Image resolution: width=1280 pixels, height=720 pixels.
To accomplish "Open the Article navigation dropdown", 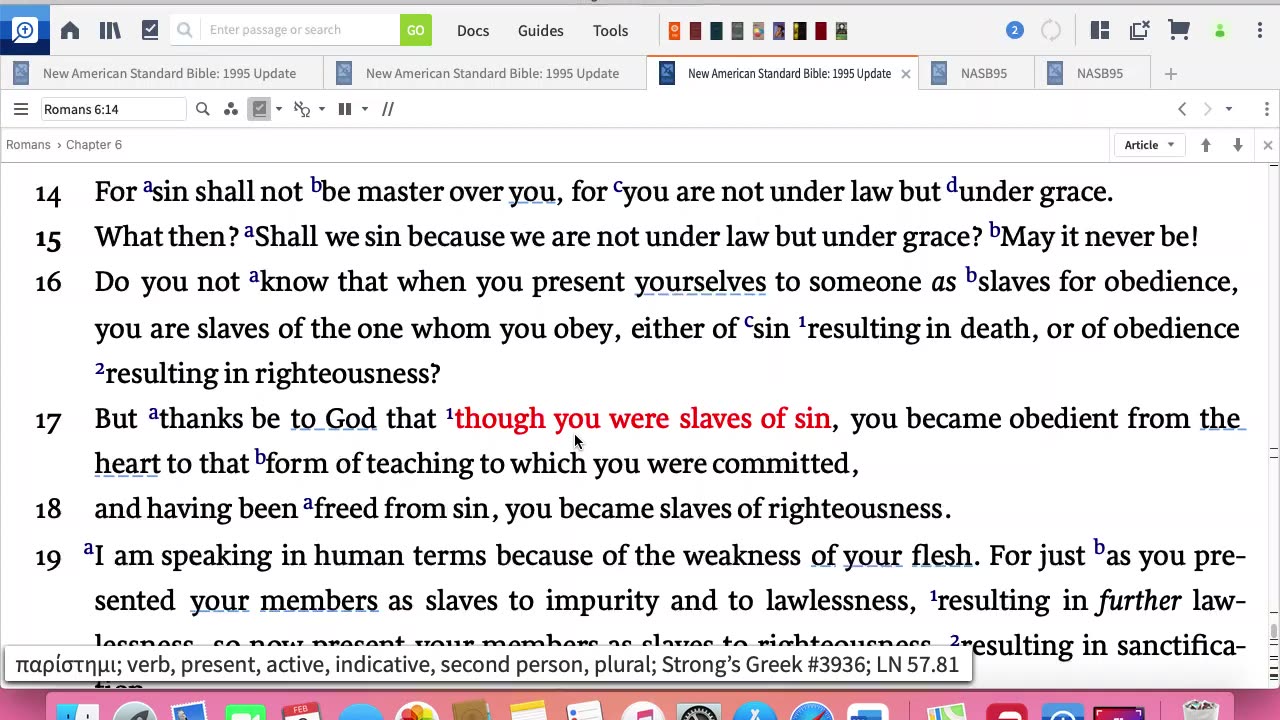I will [x=1149, y=145].
